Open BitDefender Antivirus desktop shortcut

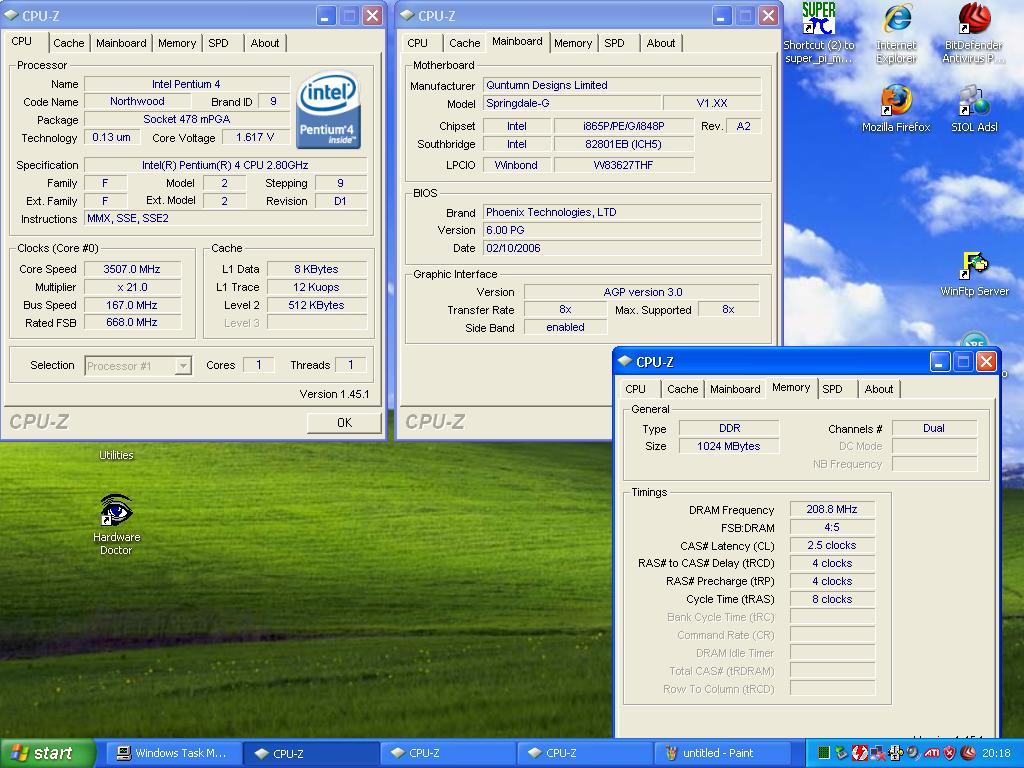point(974,33)
